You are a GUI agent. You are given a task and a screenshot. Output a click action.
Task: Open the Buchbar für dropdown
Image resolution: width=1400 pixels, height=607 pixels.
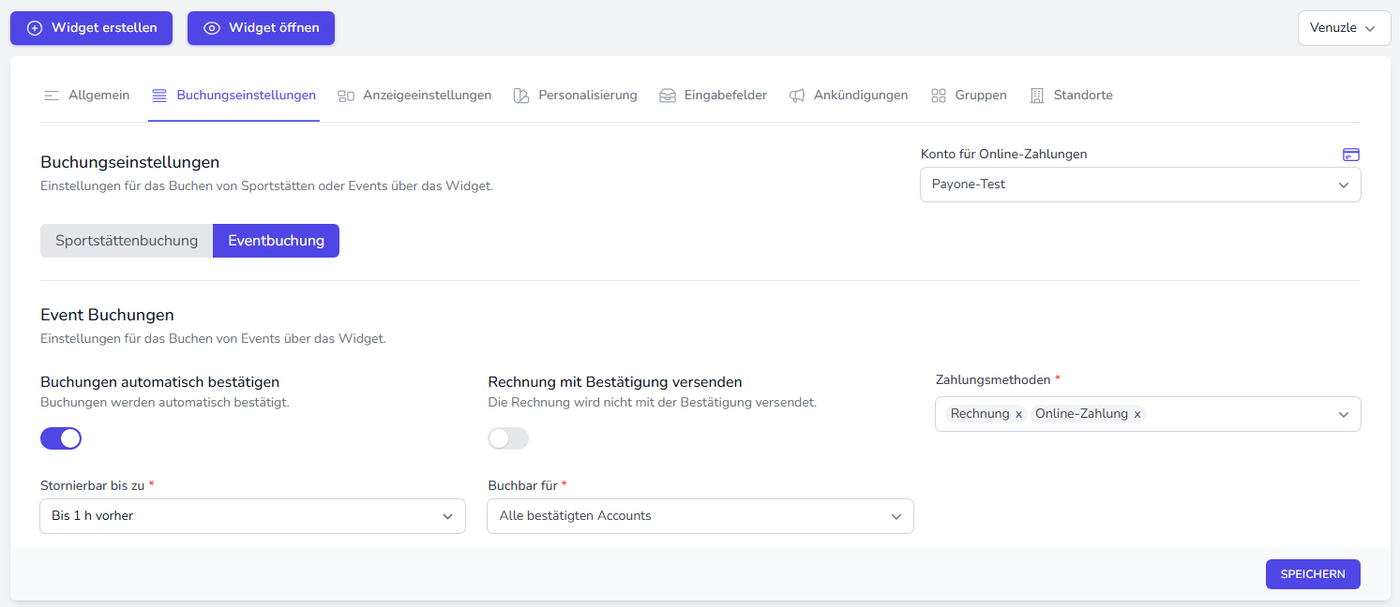pyautogui.click(x=700, y=516)
